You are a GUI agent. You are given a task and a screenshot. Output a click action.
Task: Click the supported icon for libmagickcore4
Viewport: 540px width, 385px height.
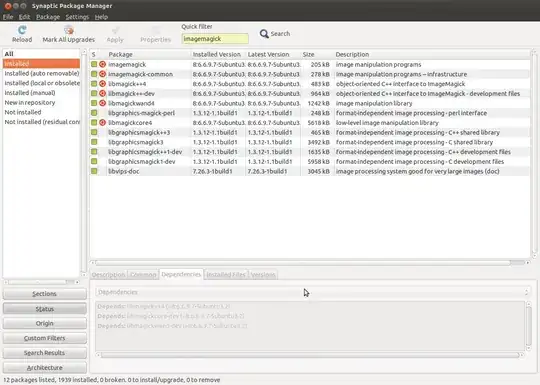pos(102,123)
